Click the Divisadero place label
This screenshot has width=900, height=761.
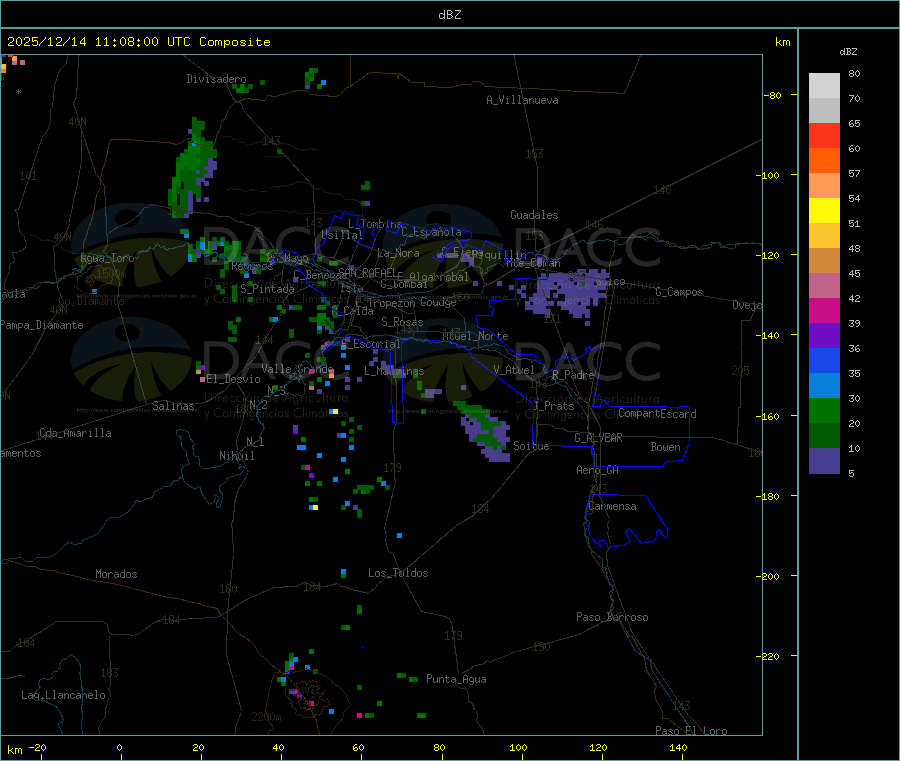point(216,79)
